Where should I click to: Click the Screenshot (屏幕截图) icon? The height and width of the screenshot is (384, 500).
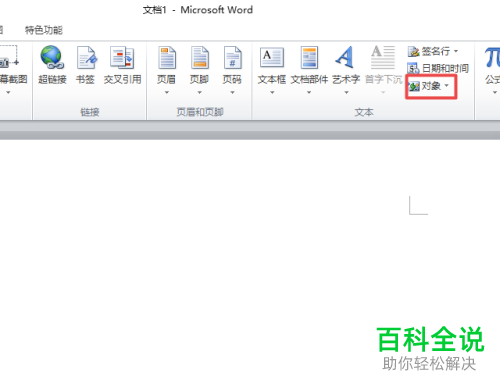click(x=9, y=56)
